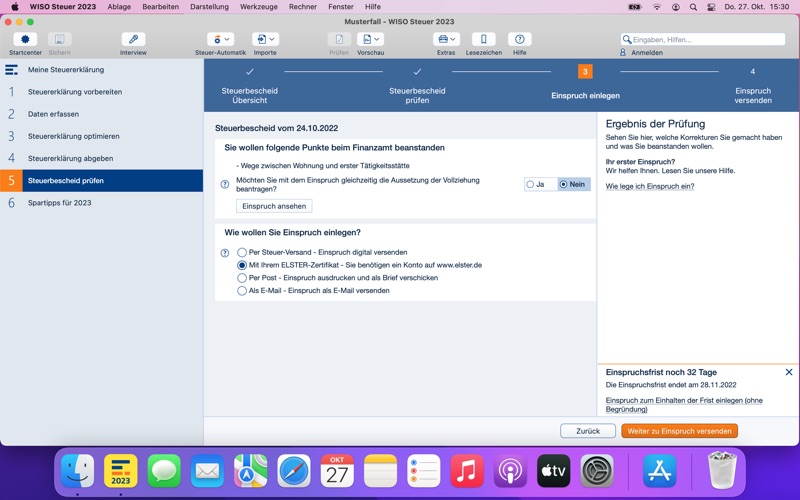Screen dimensions: 800x500
Task: Choose Per Post Brief option
Action: click(242, 278)
